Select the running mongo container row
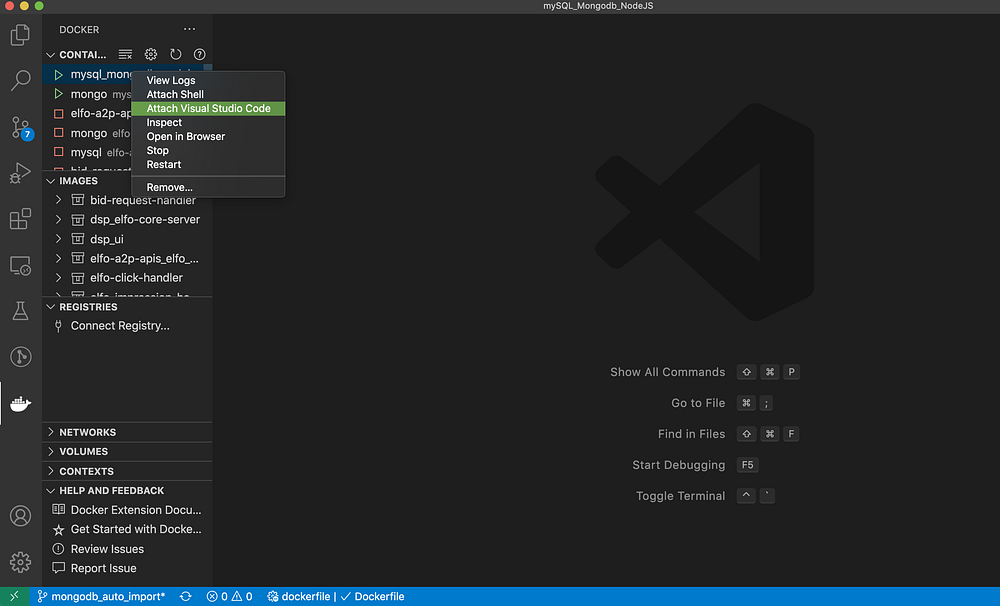The width and height of the screenshot is (1000, 606). tap(87, 94)
